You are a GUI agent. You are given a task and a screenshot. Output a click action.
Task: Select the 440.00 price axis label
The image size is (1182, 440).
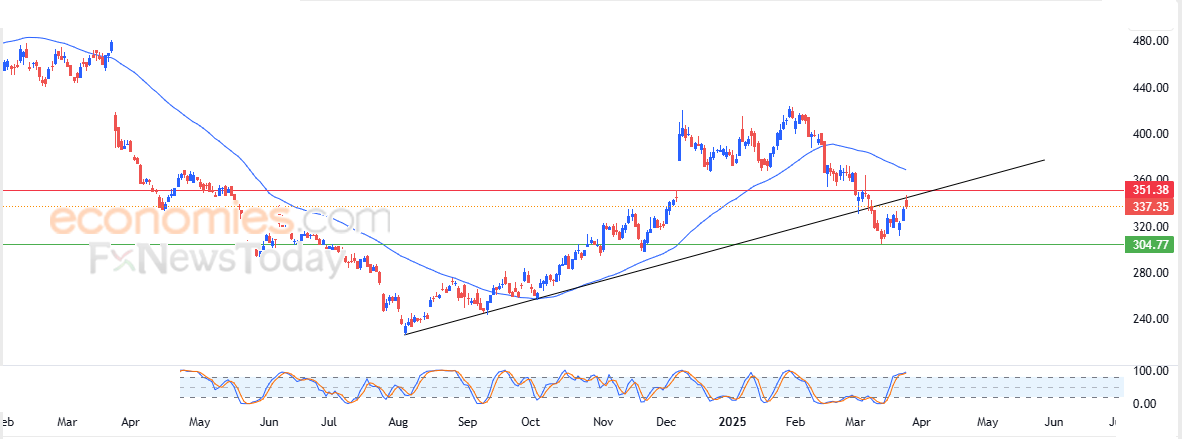[x=1151, y=88]
